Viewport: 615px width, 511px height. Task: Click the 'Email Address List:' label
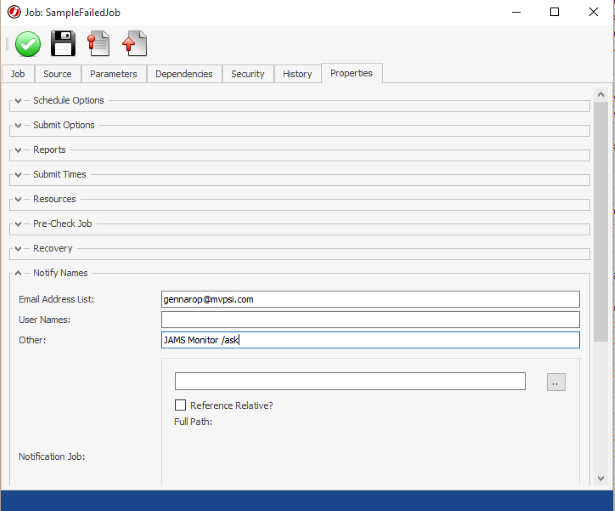pyautogui.click(x=56, y=299)
